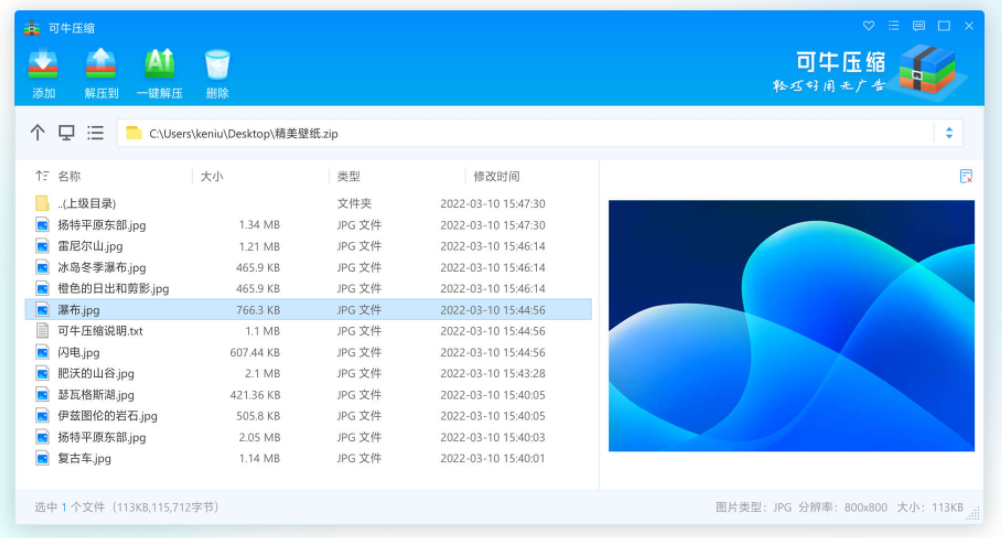
Task: Click the 505.8 KB size cell
Action: click(258, 416)
